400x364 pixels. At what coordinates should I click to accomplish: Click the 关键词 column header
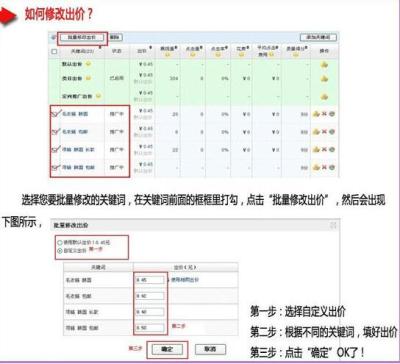[x=82, y=52]
